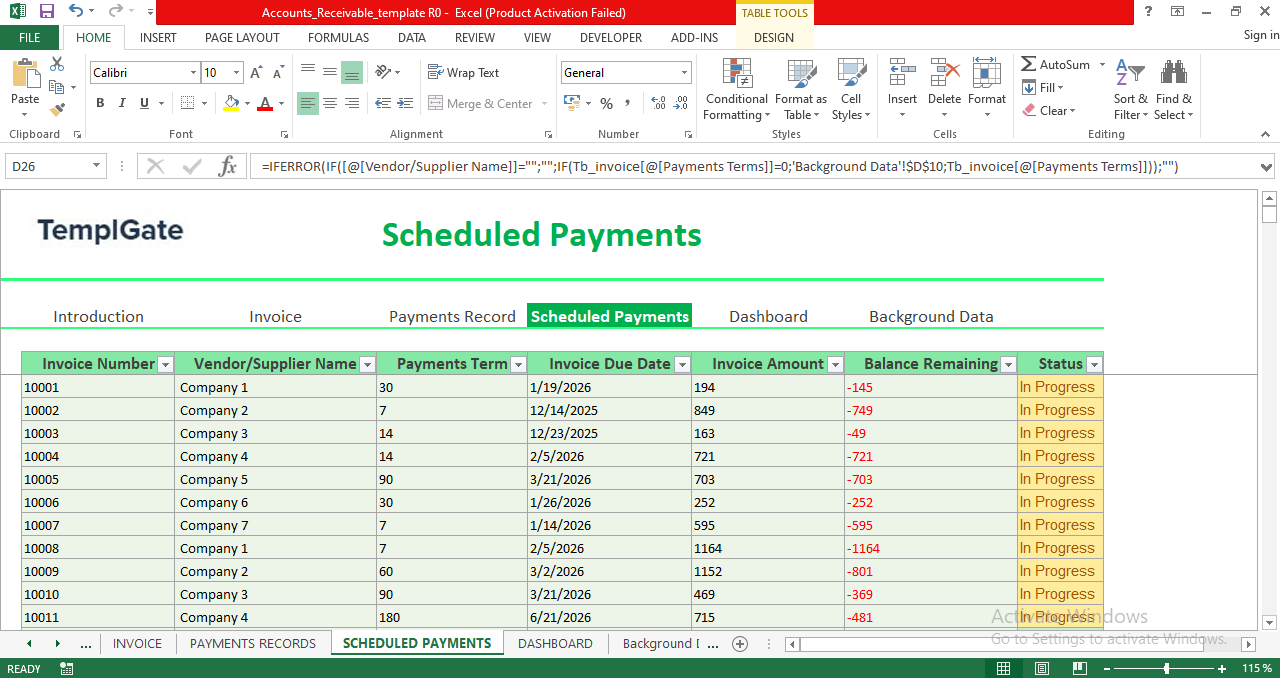Open the FILE tab
The image size is (1280, 678).
coord(30,38)
